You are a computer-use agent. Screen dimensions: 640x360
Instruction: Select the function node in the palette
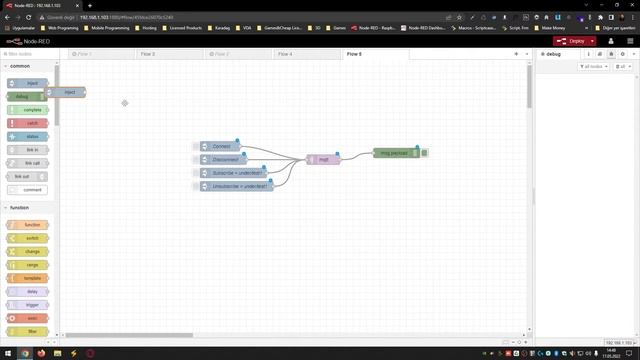point(27,225)
